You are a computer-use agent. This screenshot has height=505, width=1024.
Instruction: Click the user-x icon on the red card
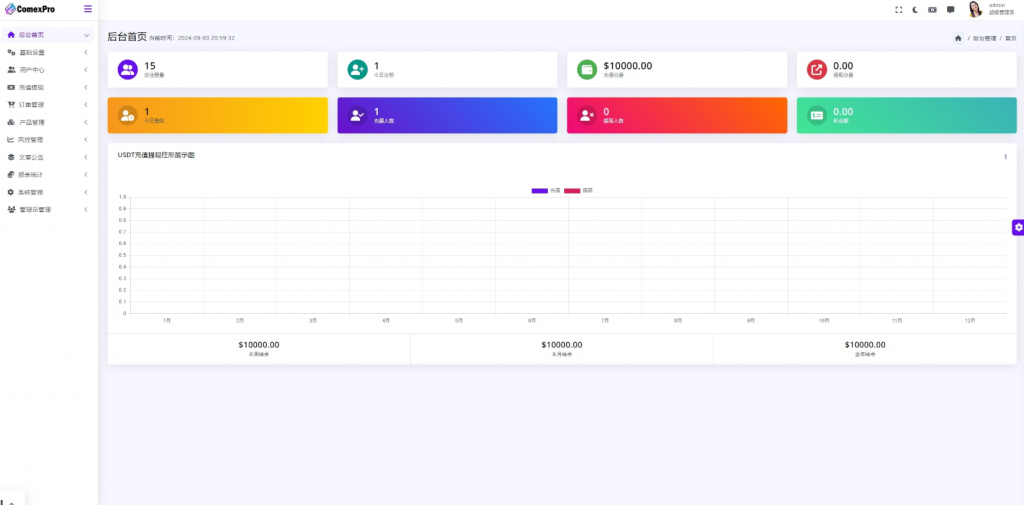[x=587, y=115]
